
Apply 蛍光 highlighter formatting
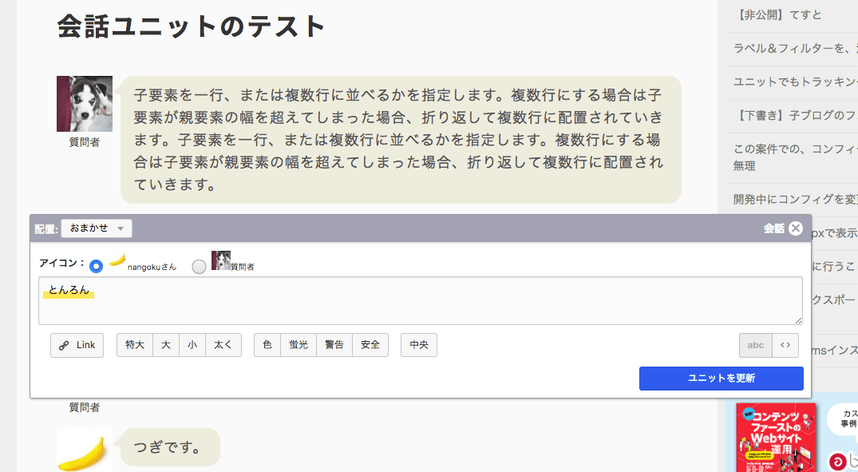click(x=298, y=345)
